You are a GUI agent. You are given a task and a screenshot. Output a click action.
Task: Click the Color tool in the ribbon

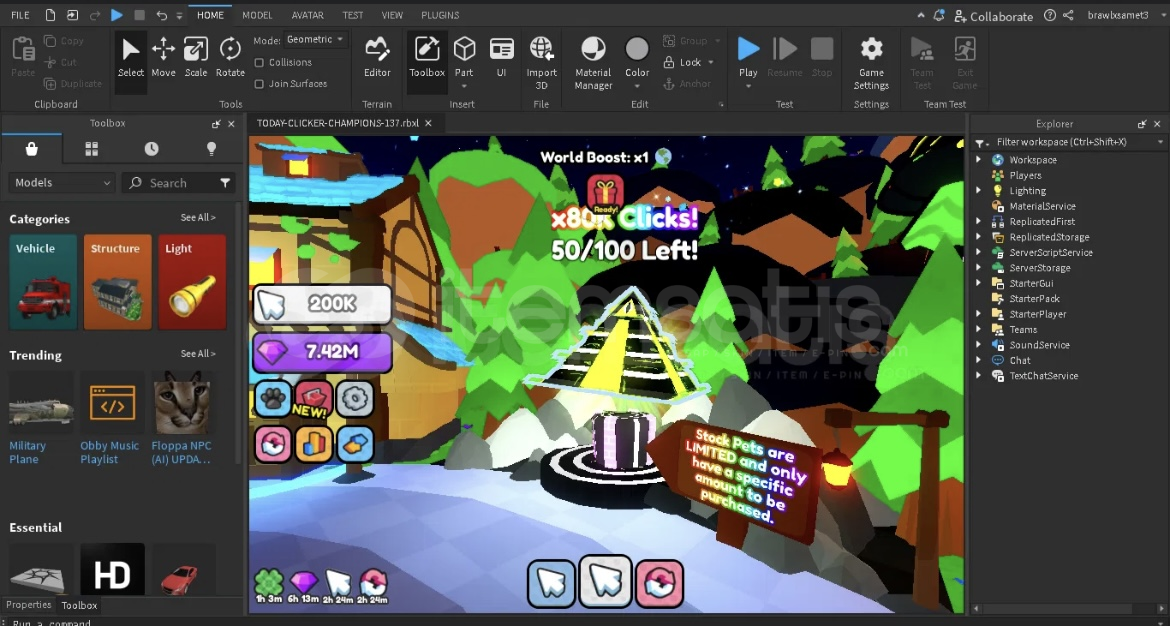637,57
